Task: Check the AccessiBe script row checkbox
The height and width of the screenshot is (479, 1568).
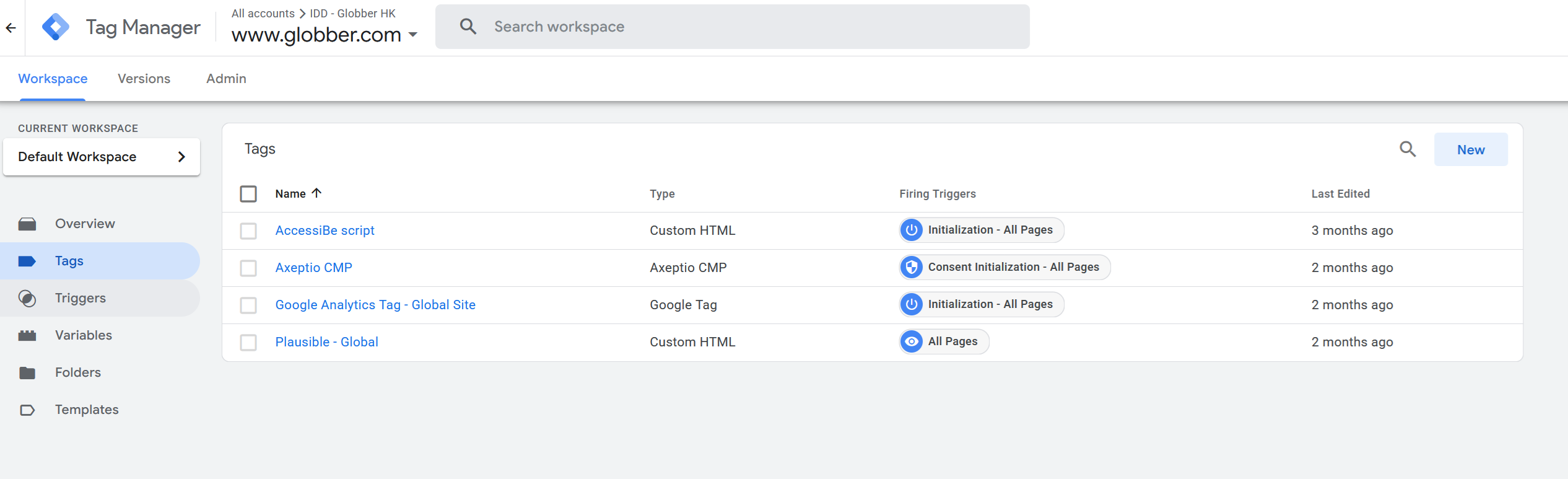Action: point(248,231)
